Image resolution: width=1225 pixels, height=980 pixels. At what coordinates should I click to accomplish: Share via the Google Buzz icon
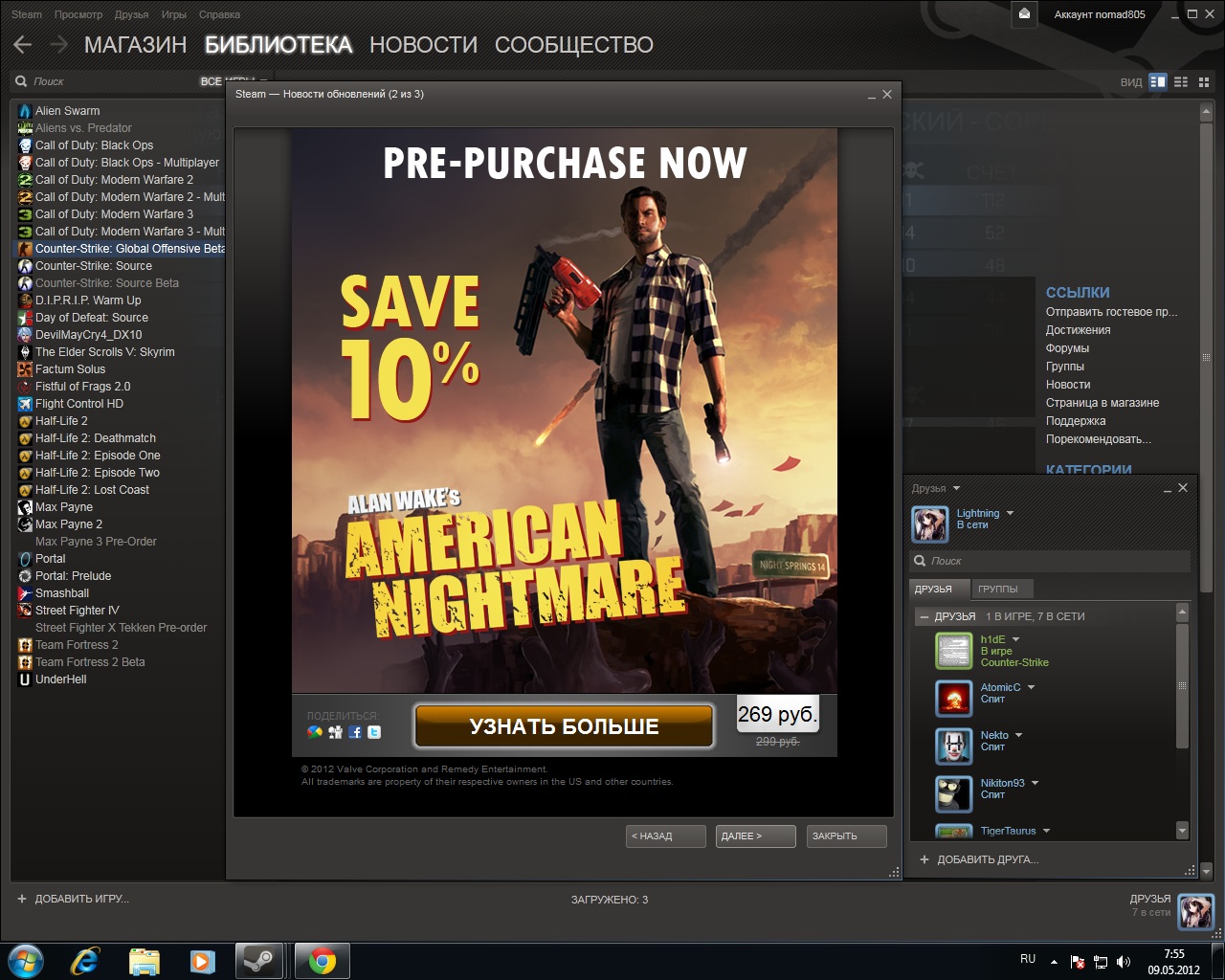[x=315, y=732]
